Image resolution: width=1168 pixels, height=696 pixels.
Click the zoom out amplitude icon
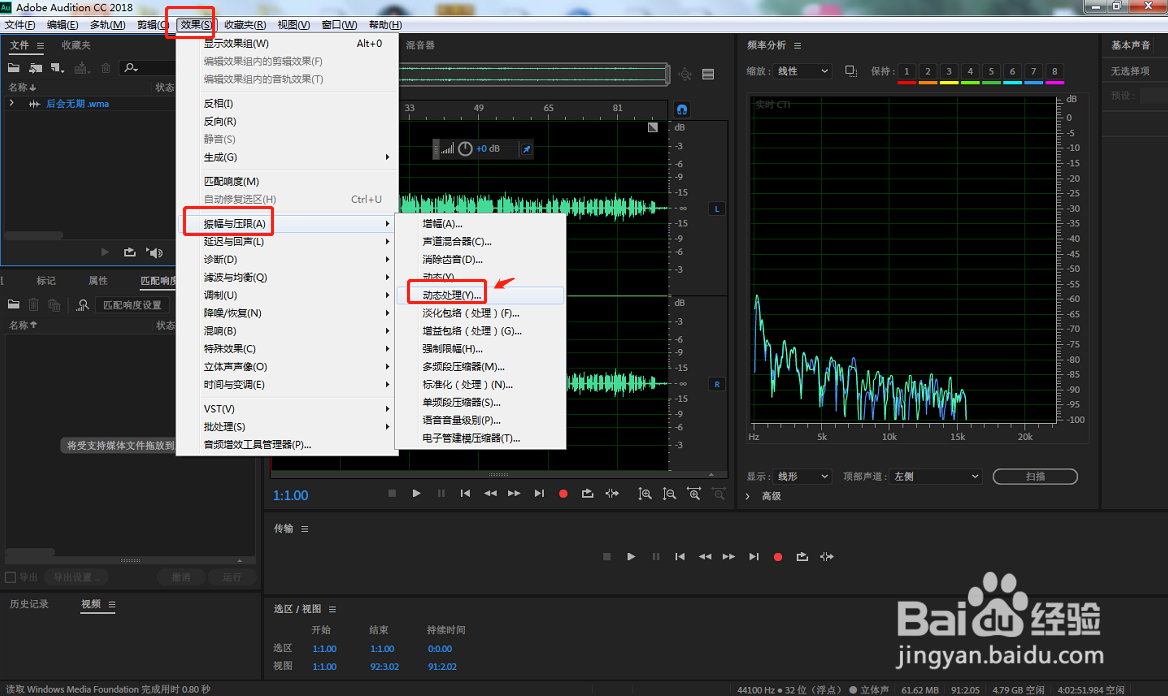[670, 493]
